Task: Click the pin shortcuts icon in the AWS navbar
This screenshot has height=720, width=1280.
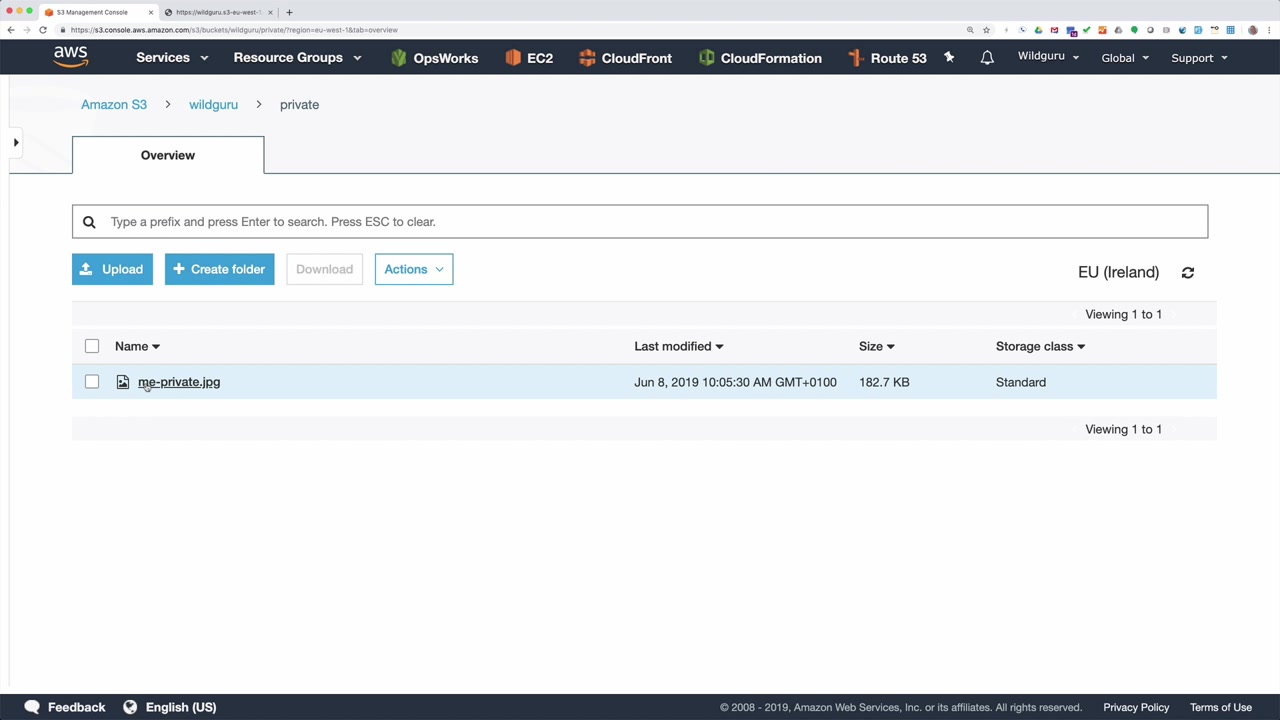Action: click(x=949, y=58)
